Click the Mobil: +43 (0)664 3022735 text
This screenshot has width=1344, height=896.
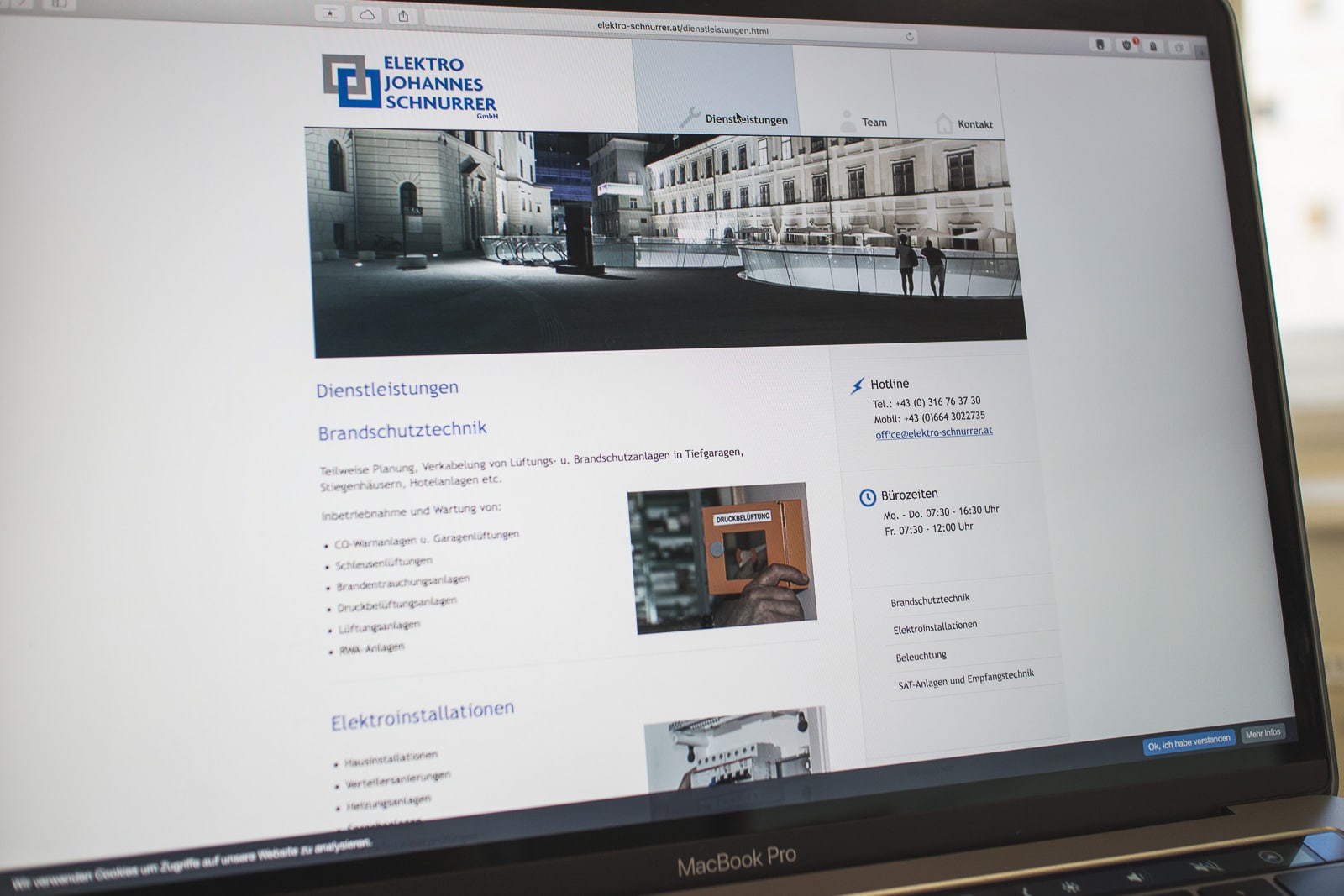click(x=929, y=417)
